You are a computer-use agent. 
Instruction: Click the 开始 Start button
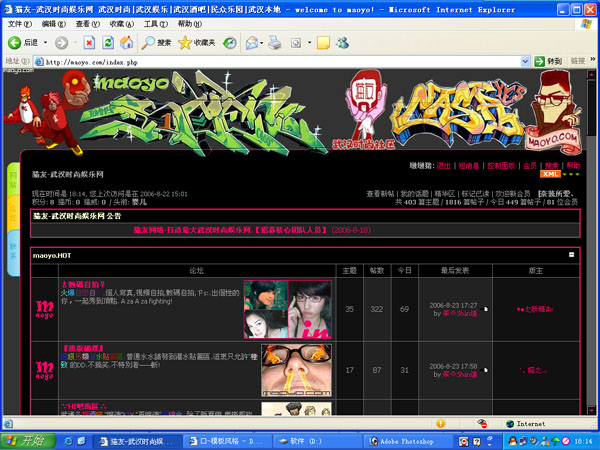pyautogui.click(x=28, y=441)
